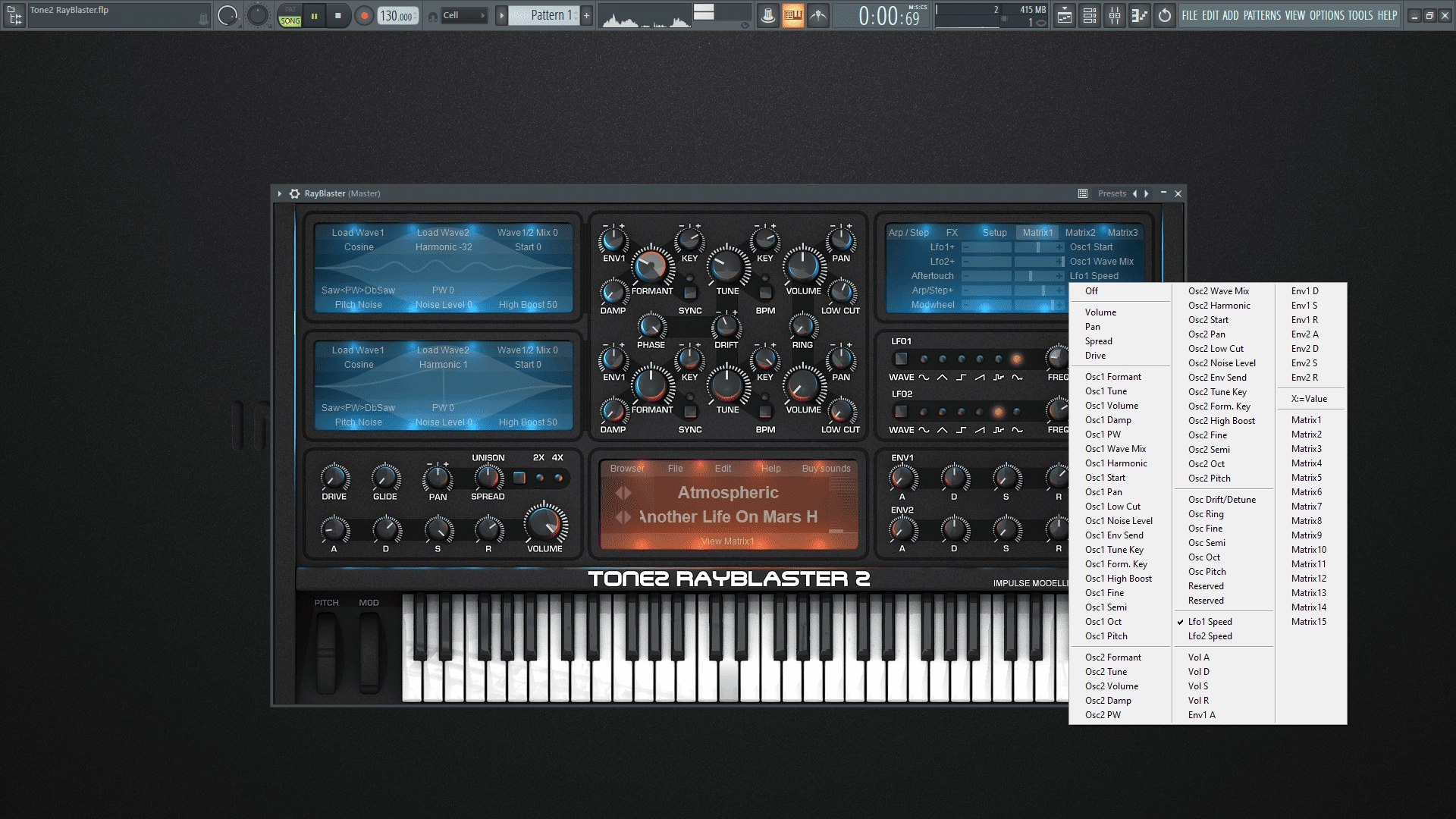Click the Browser button in patch display
Viewport: 1456px width, 819px height.
(627, 469)
